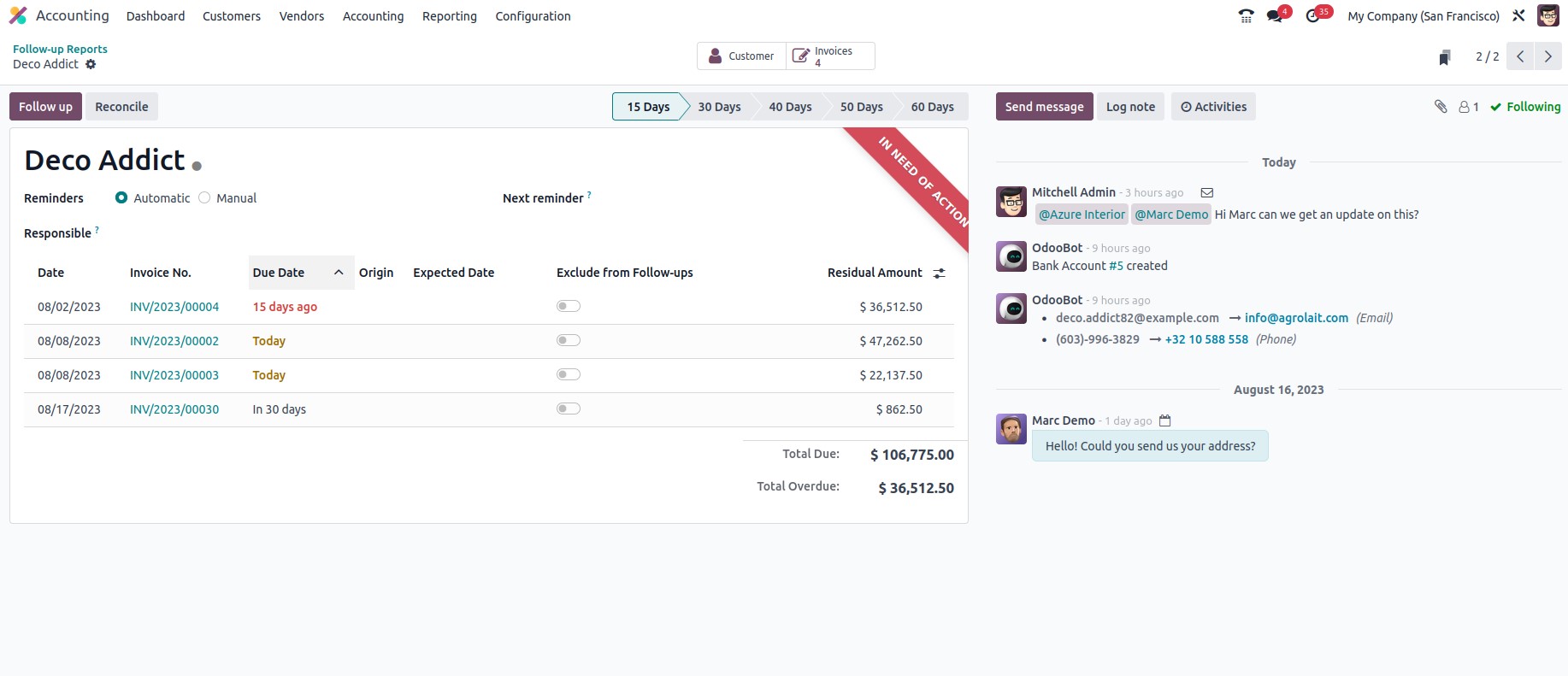Screen dimensions: 1568x676
Task: Open the debug tools icon
Action: pyautogui.click(x=1518, y=15)
